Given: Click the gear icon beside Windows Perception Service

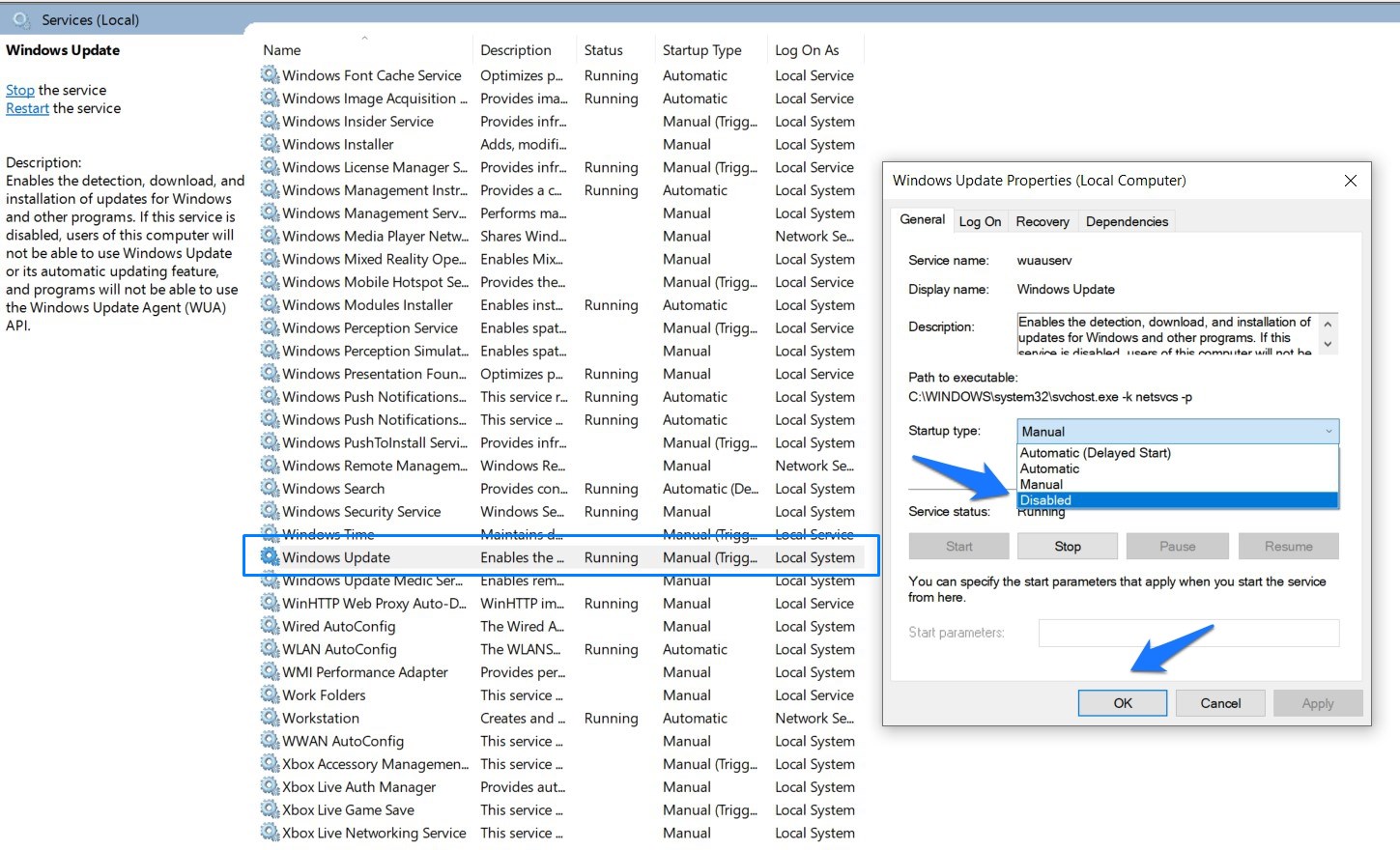Looking at the screenshot, I should (270, 327).
